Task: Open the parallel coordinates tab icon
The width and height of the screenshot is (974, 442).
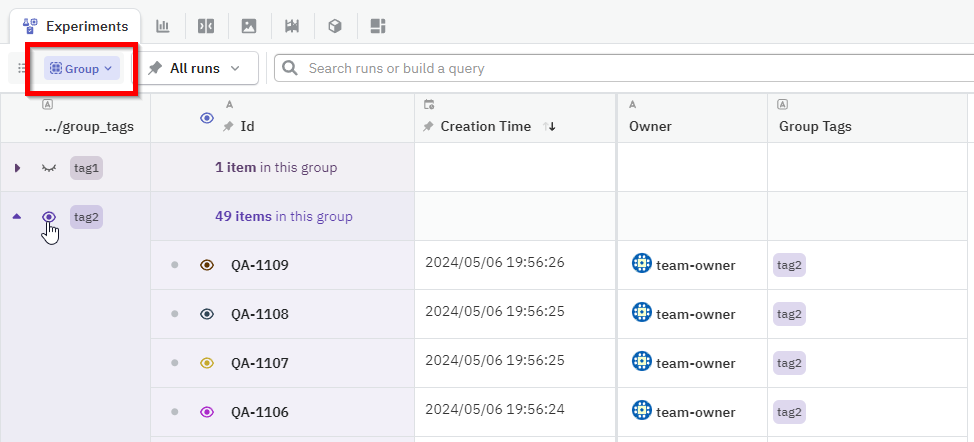Action: click(x=292, y=26)
